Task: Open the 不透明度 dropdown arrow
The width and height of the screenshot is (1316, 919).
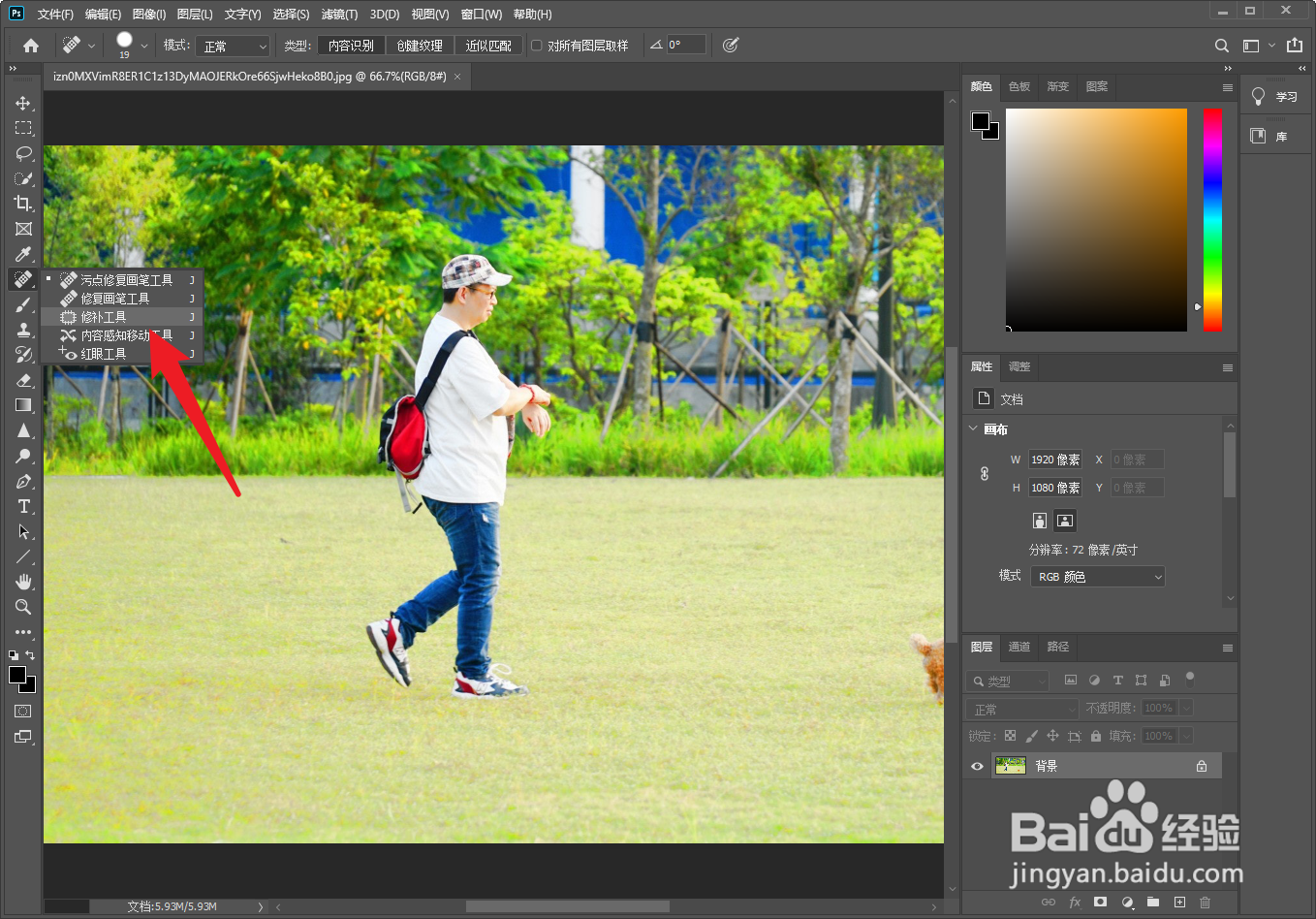Action: tap(1186, 709)
